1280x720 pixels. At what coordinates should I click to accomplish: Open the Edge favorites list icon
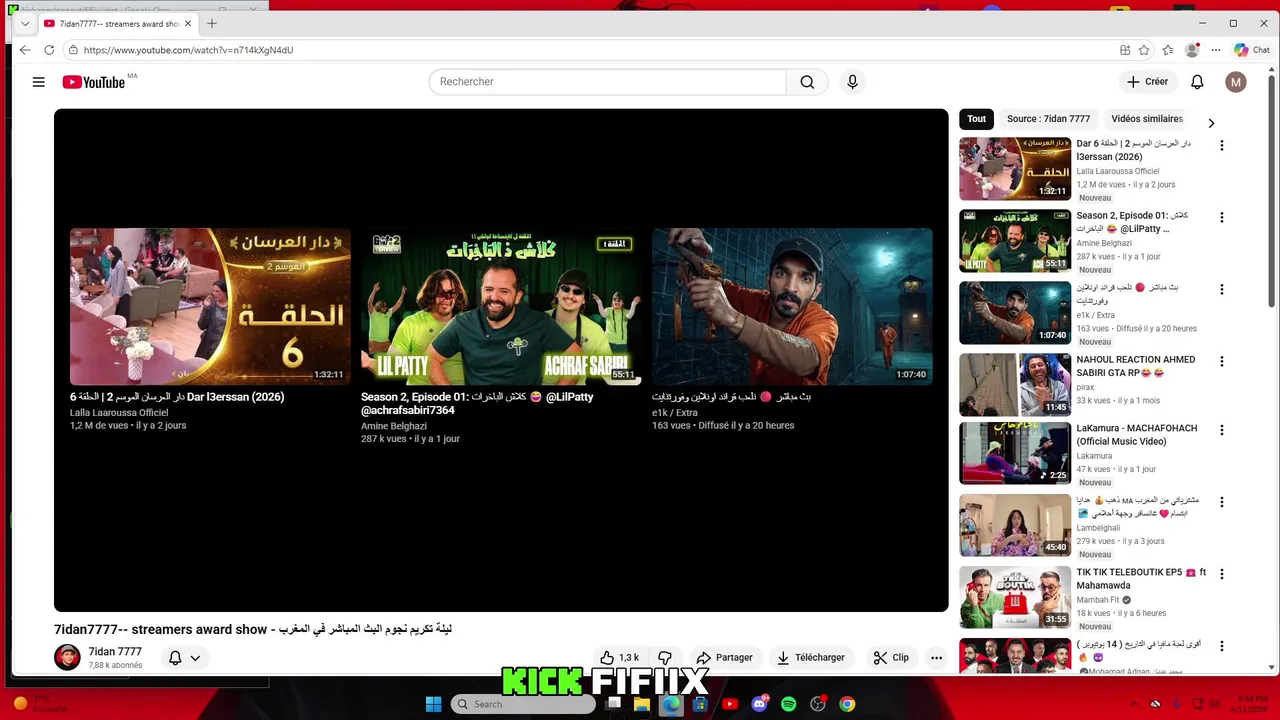(1168, 50)
